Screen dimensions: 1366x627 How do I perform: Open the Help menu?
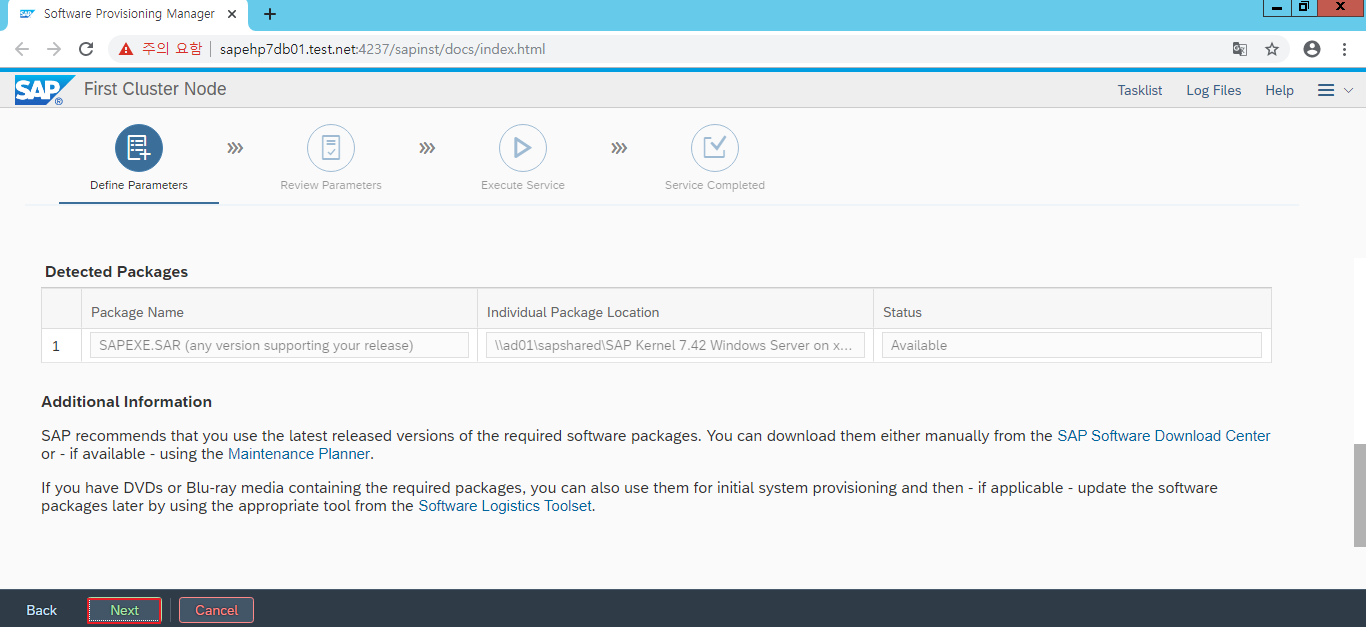click(1280, 90)
